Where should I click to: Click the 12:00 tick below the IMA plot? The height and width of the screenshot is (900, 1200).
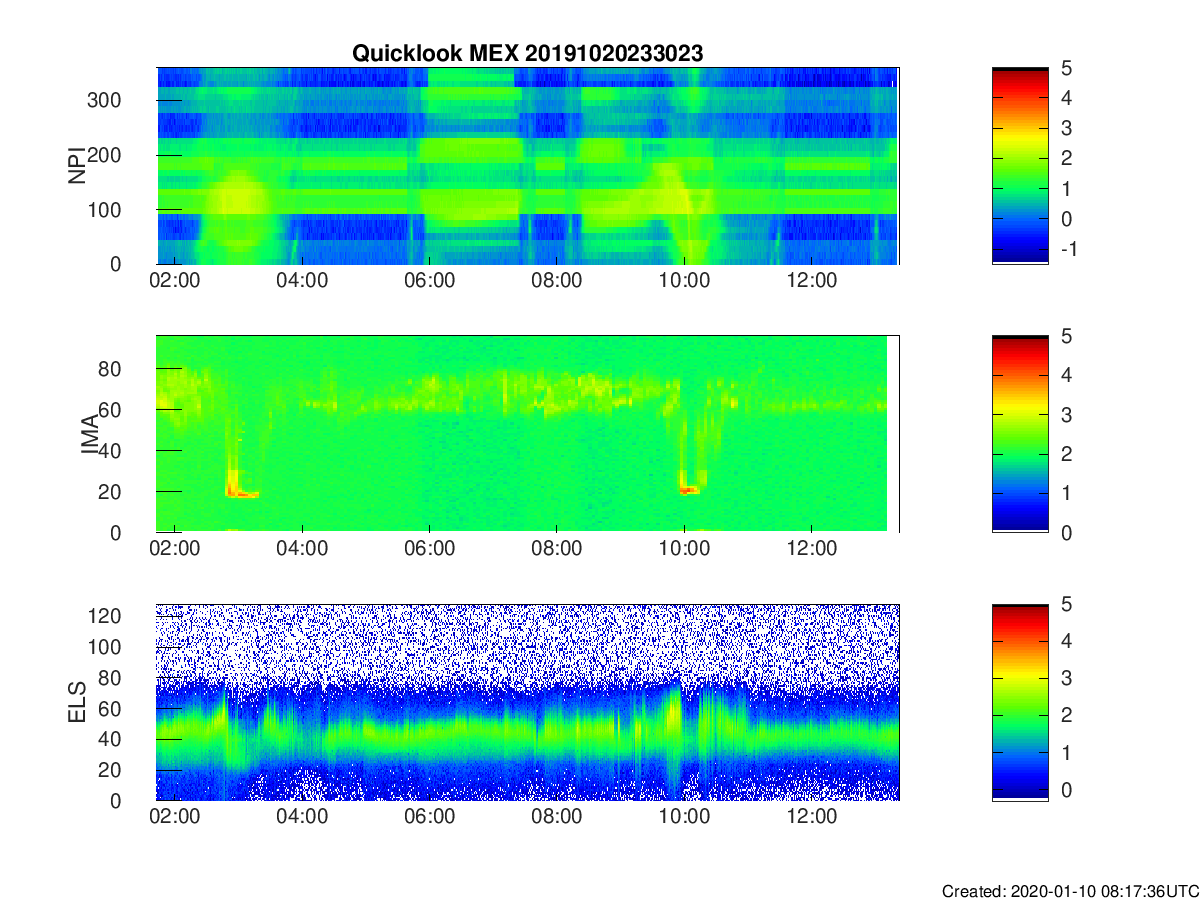[x=812, y=550]
